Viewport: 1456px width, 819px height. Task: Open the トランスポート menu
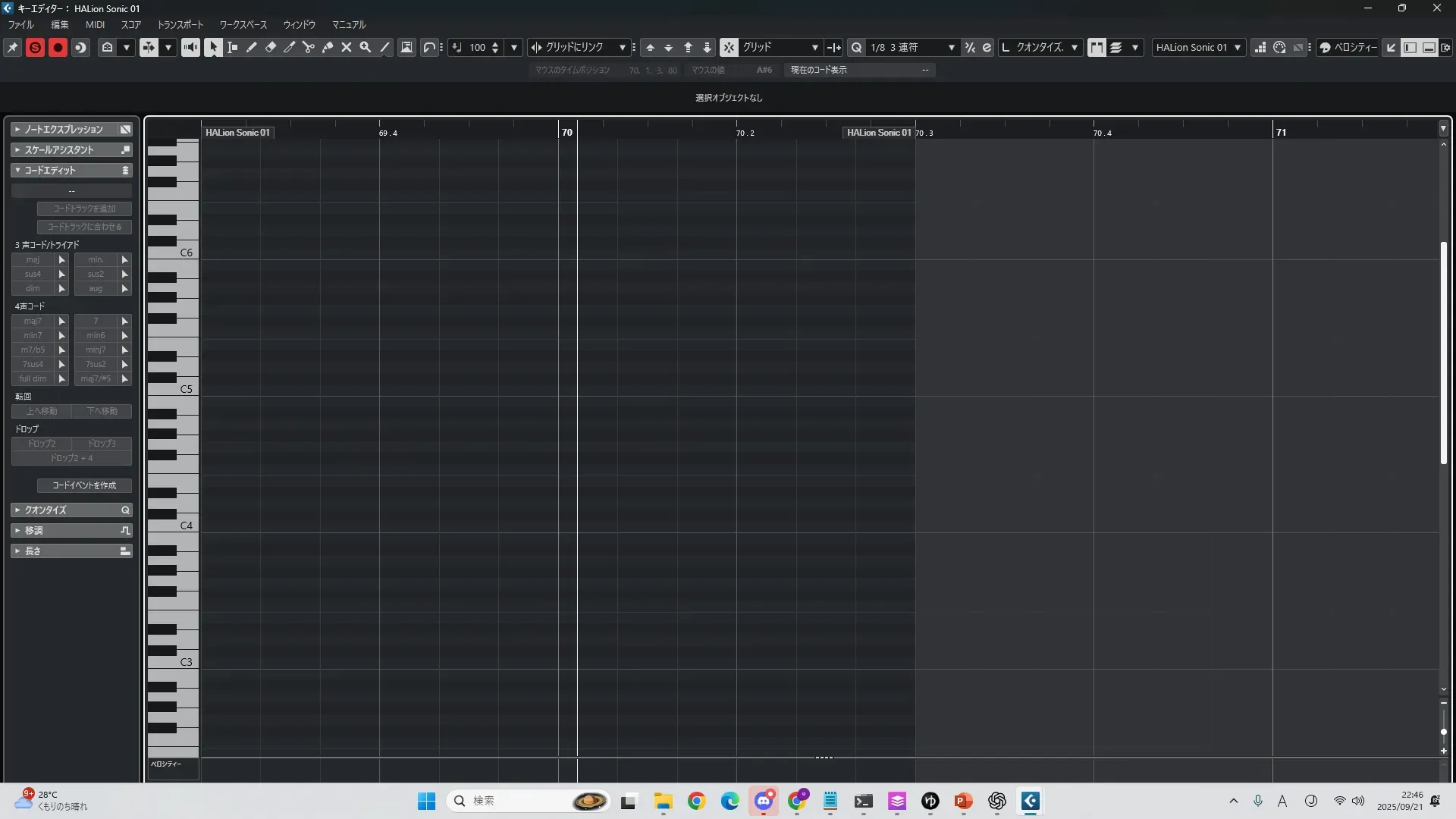coord(180,24)
